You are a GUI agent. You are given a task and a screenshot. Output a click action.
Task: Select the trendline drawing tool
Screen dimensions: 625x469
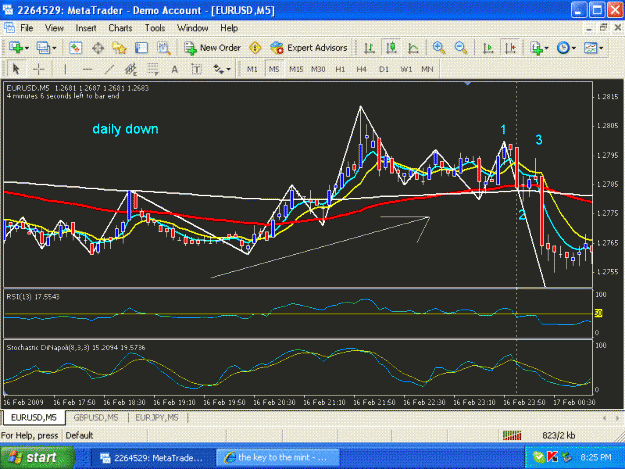tap(109, 69)
